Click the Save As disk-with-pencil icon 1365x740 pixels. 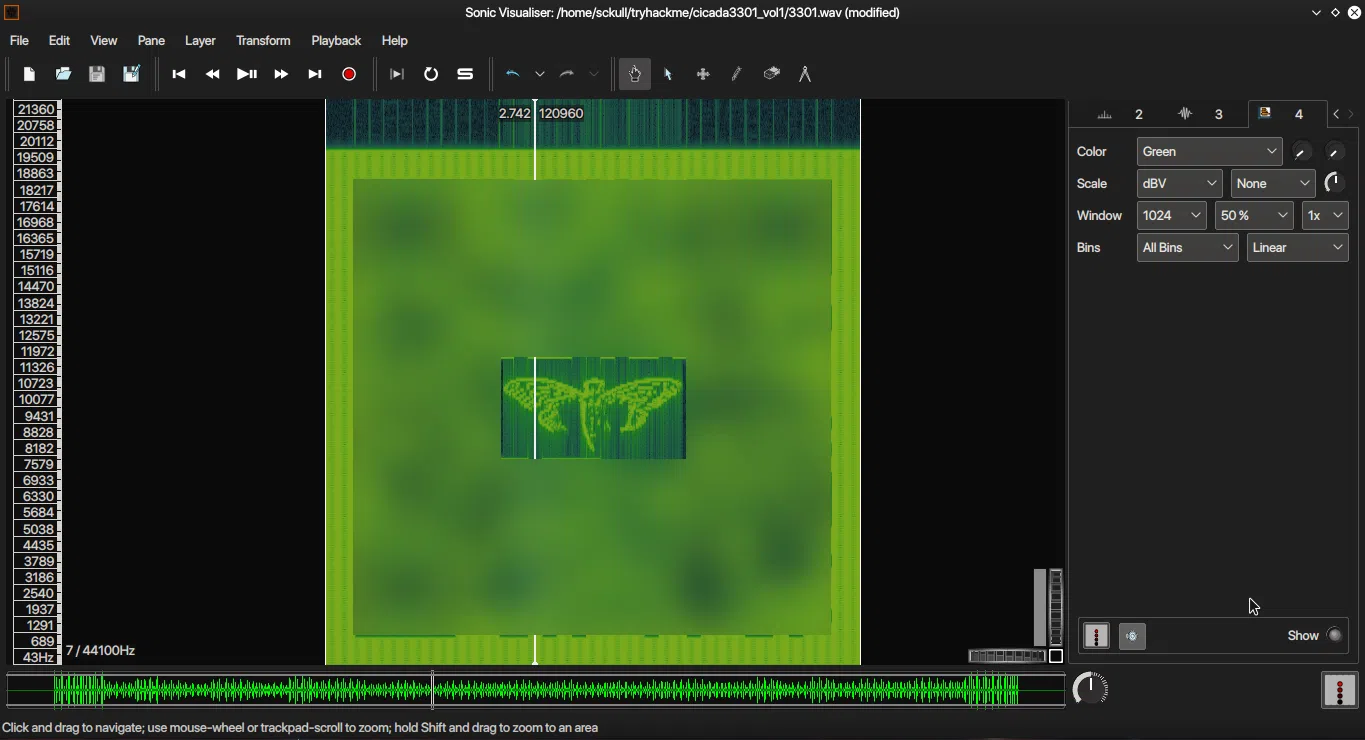pyautogui.click(x=131, y=74)
